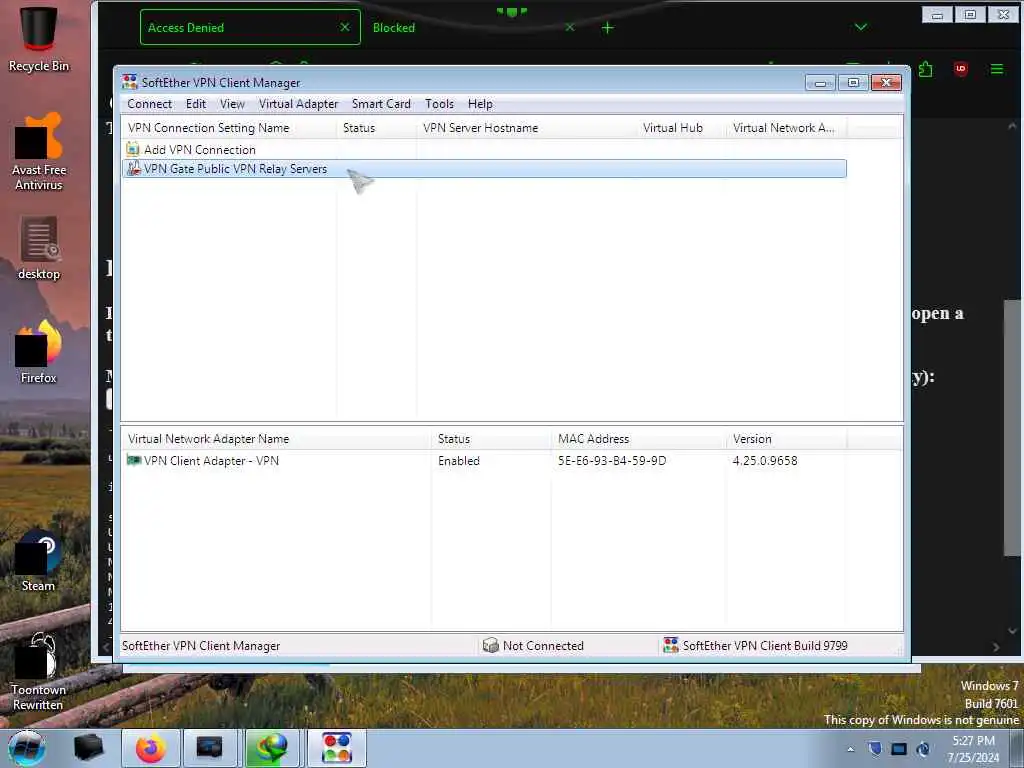Open the browser hamburger menu
Viewport: 1024px width, 768px height.
coord(997,69)
